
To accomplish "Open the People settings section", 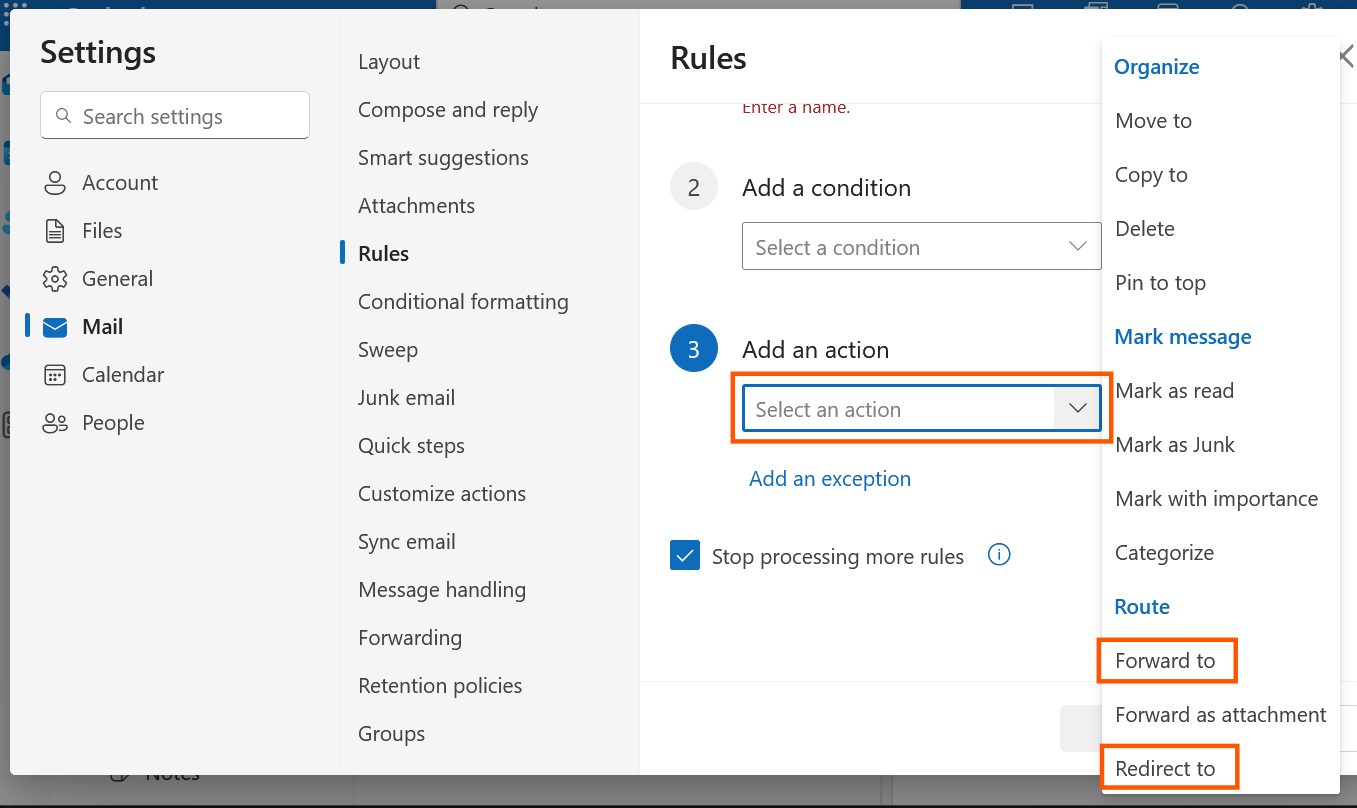I will coord(113,423).
